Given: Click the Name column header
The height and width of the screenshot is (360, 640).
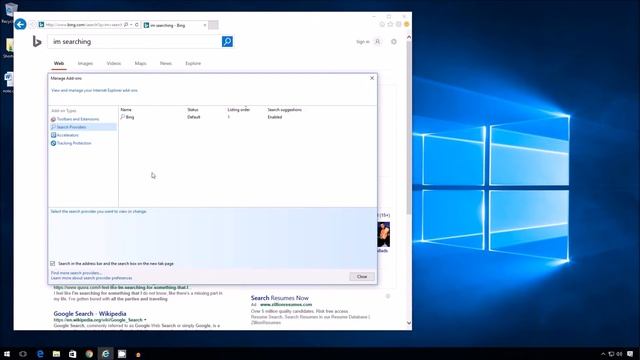Looking at the screenshot, I should pyautogui.click(x=126, y=110).
